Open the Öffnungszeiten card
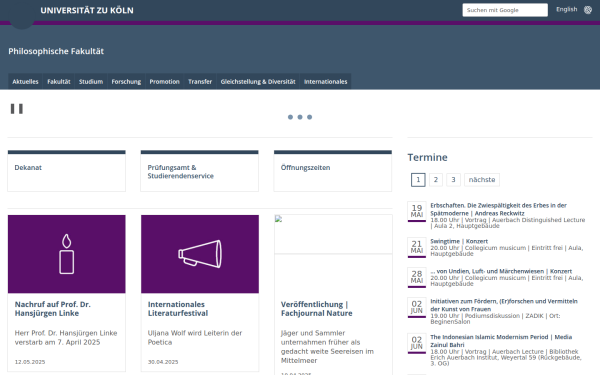Viewport: 600px width, 375px height. 333,171
